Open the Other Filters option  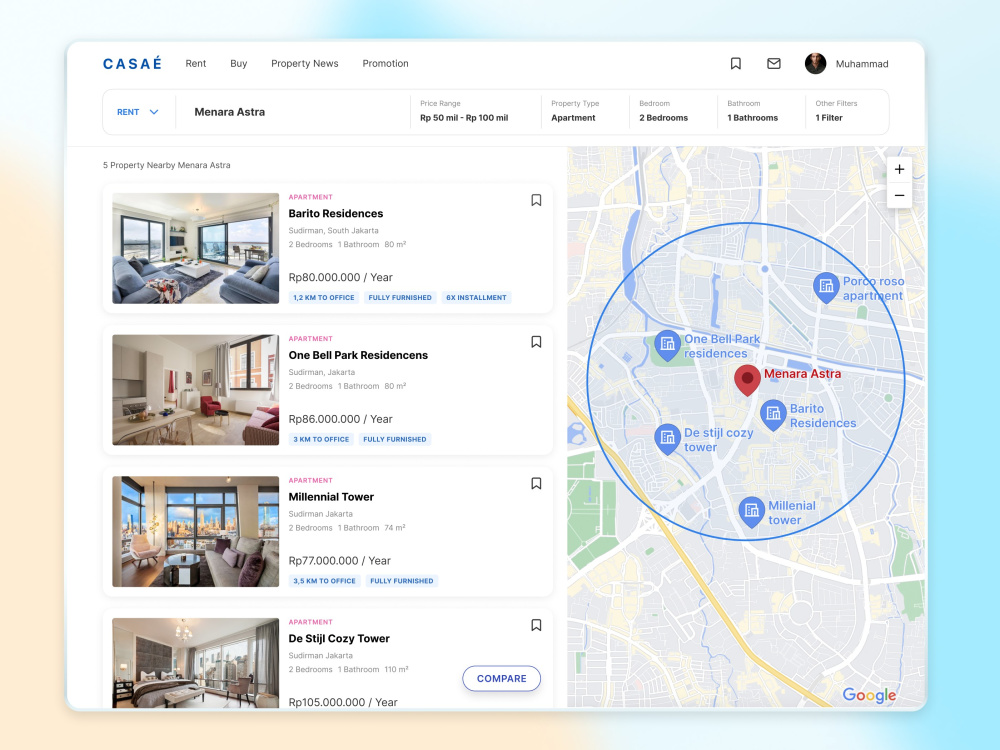click(x=836, y=112)
